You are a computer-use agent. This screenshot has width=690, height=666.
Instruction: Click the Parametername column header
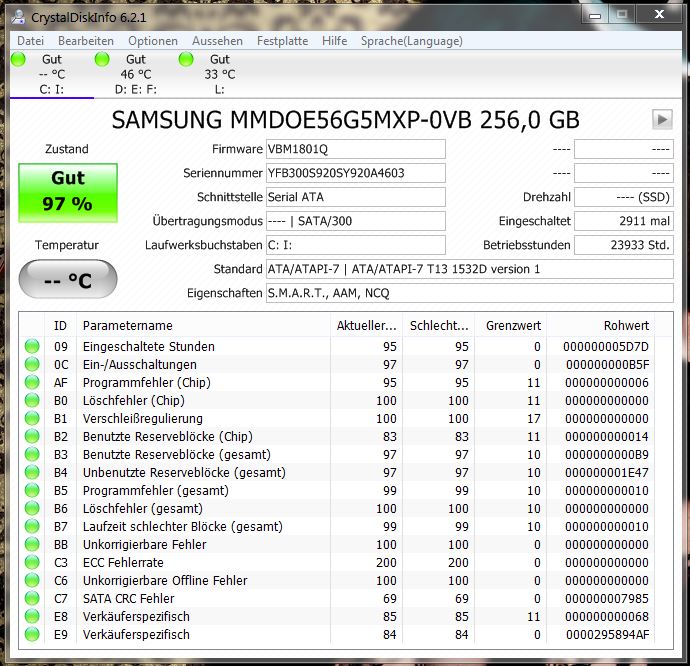pos(203,325)
